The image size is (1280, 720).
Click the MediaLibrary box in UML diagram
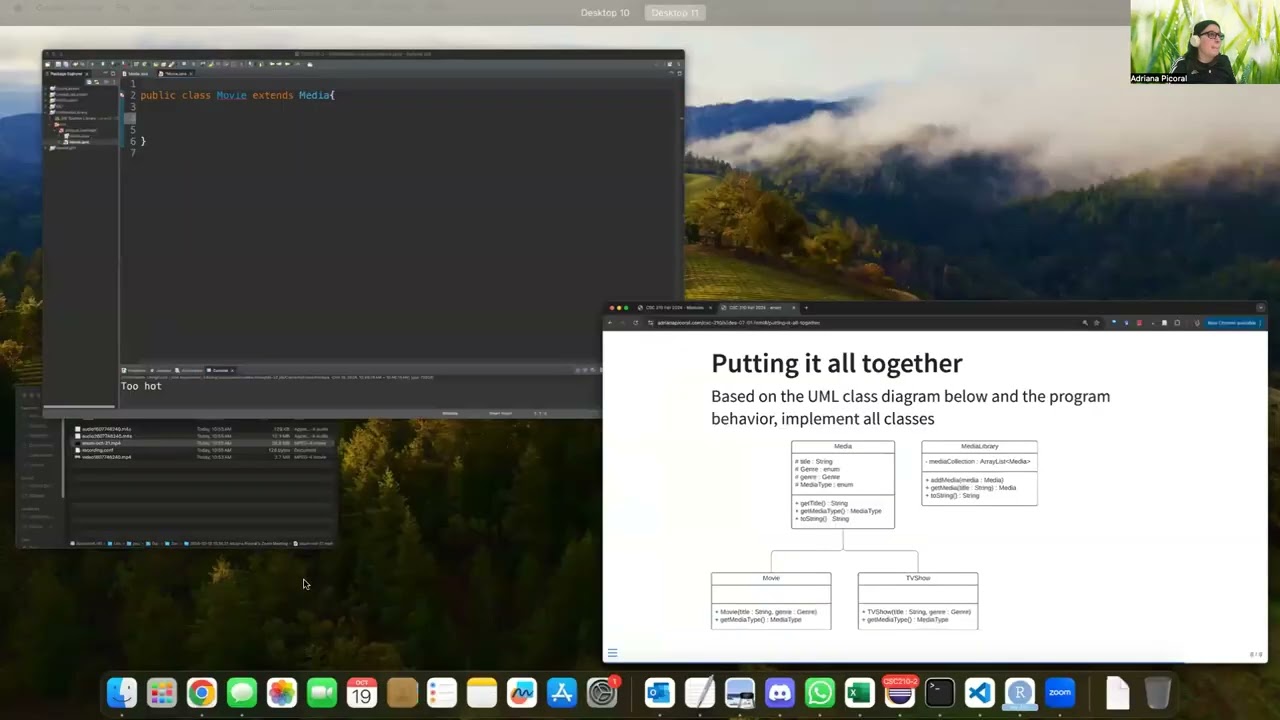coord(979,473)
